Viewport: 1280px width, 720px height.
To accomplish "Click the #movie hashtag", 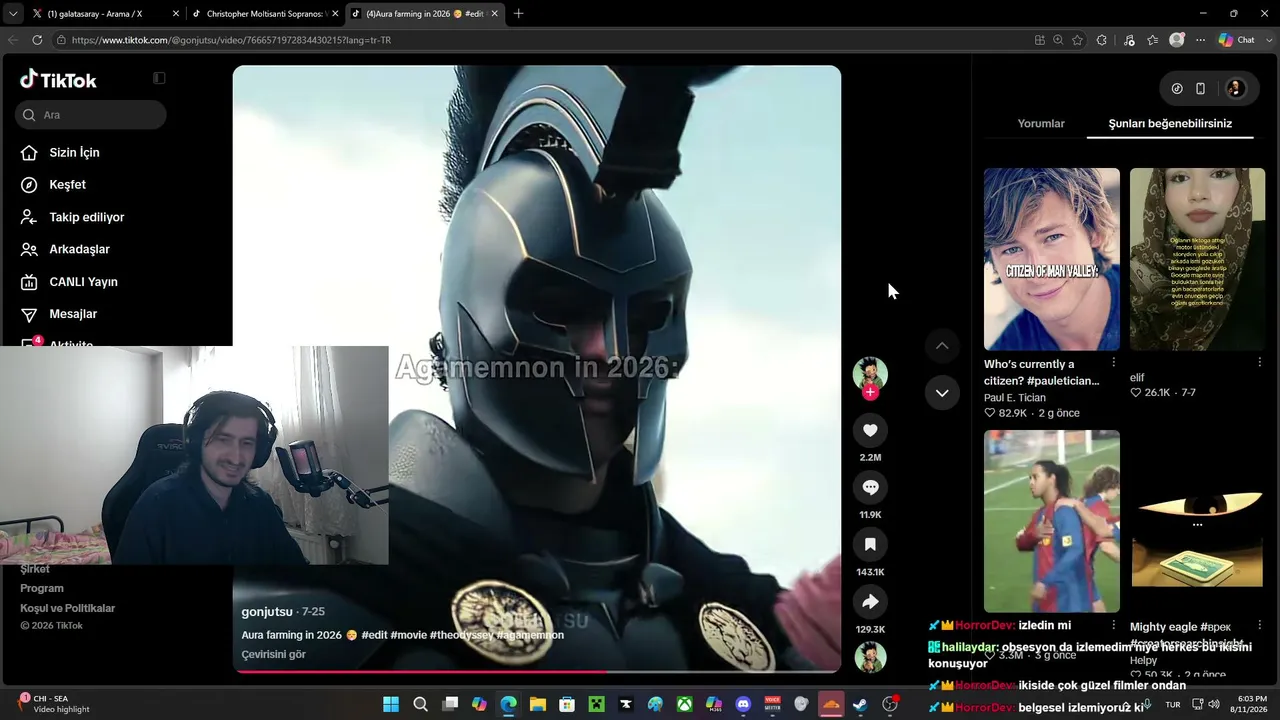I will coord(408,635).
